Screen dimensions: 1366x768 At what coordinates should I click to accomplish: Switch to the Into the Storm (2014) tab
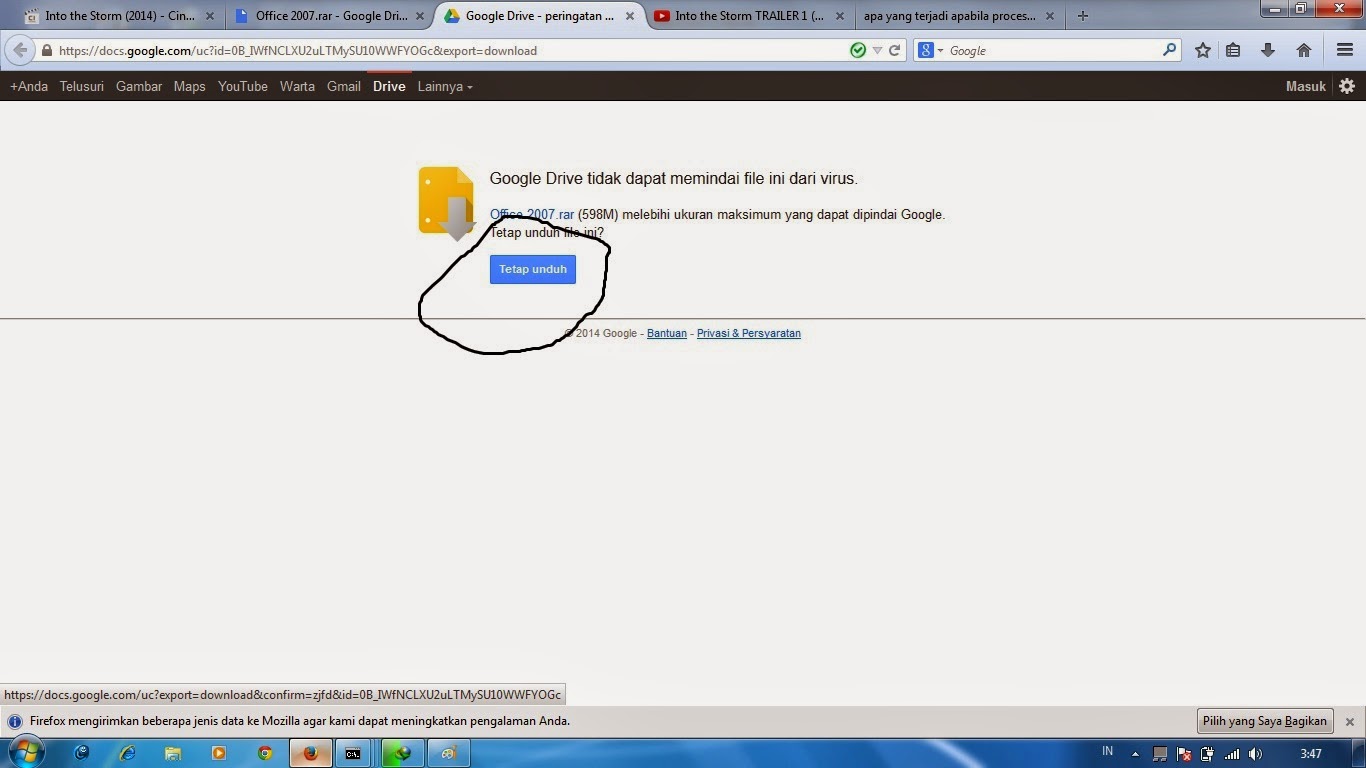tap(119, 16)
